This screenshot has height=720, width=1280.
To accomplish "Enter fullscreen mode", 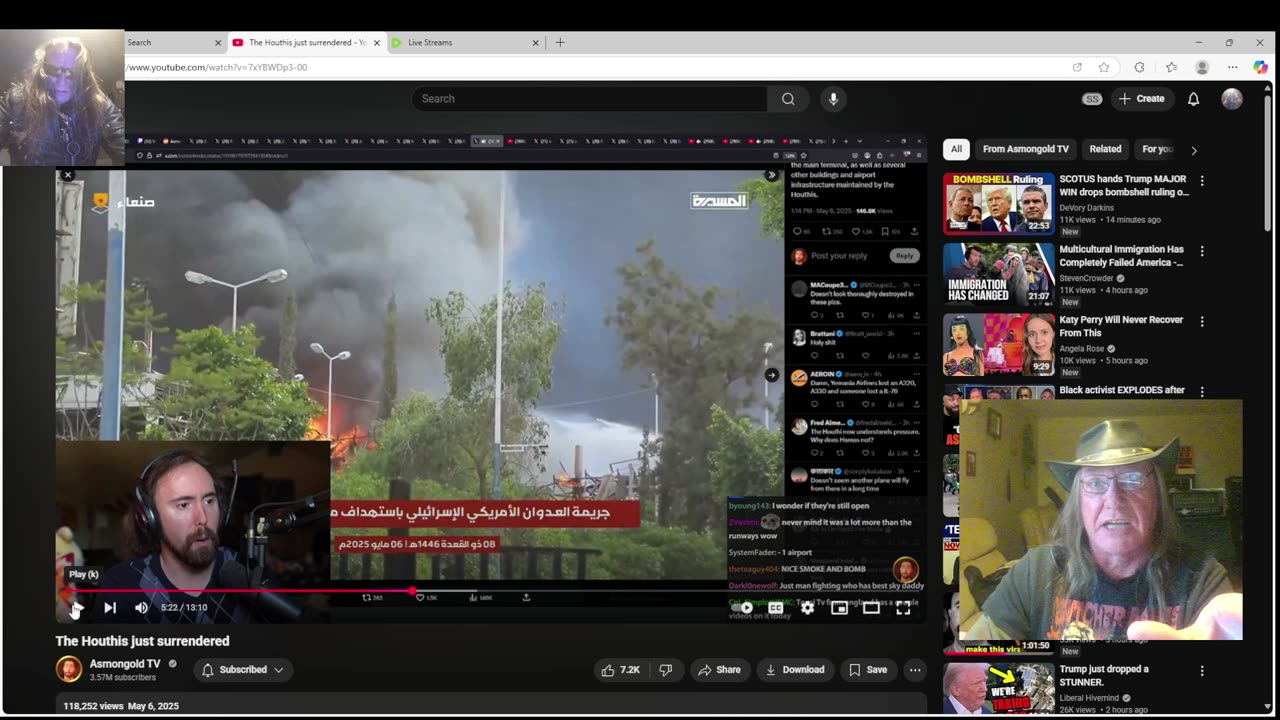I will [x=903, y=607].
